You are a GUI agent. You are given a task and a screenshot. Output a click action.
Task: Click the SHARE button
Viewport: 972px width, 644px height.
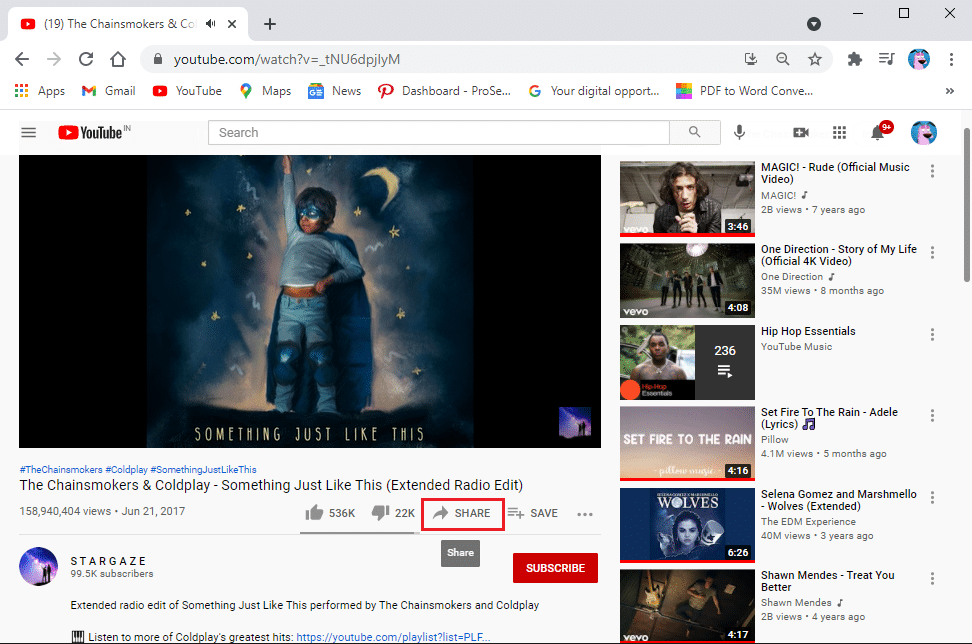click(x=462, y=514)
